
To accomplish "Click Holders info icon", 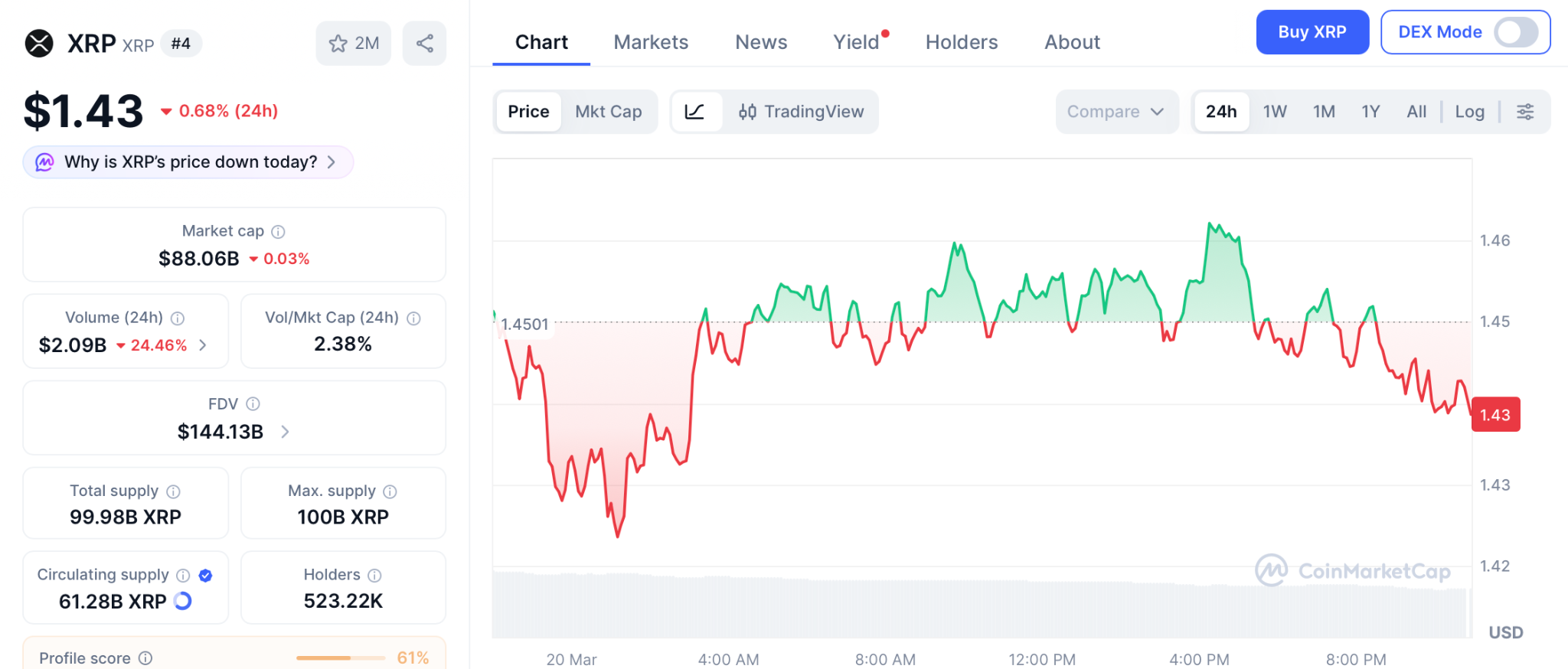I will pyautogui.click(x=374, y=575).
